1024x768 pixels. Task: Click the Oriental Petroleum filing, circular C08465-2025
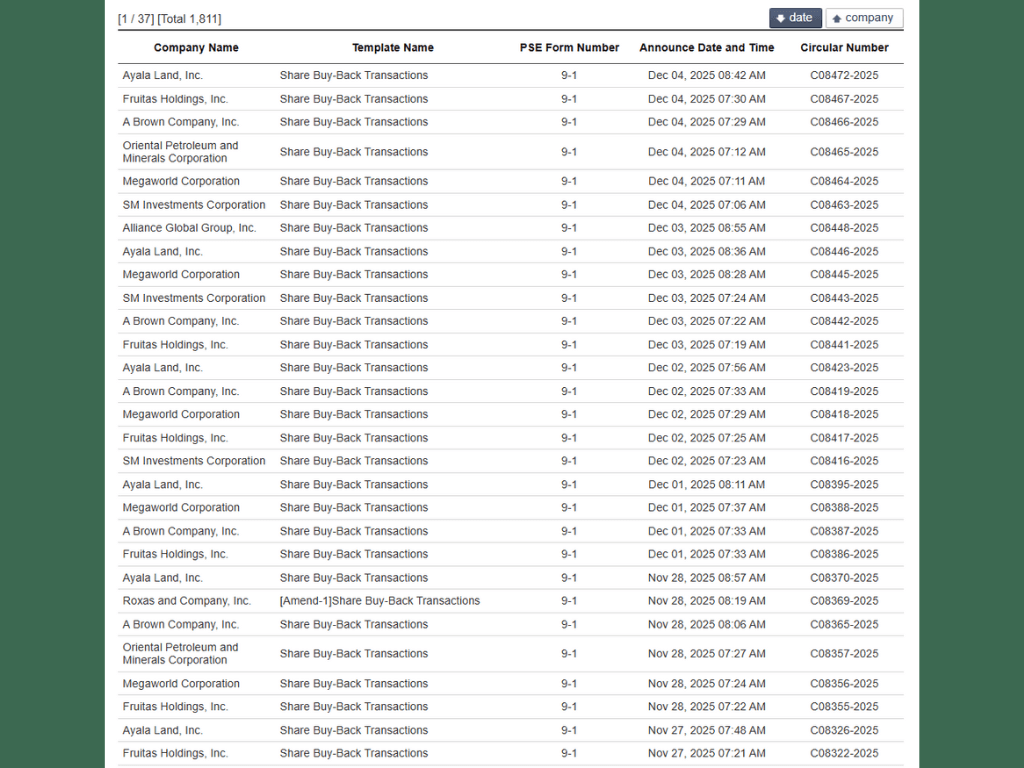coord(353,152)
